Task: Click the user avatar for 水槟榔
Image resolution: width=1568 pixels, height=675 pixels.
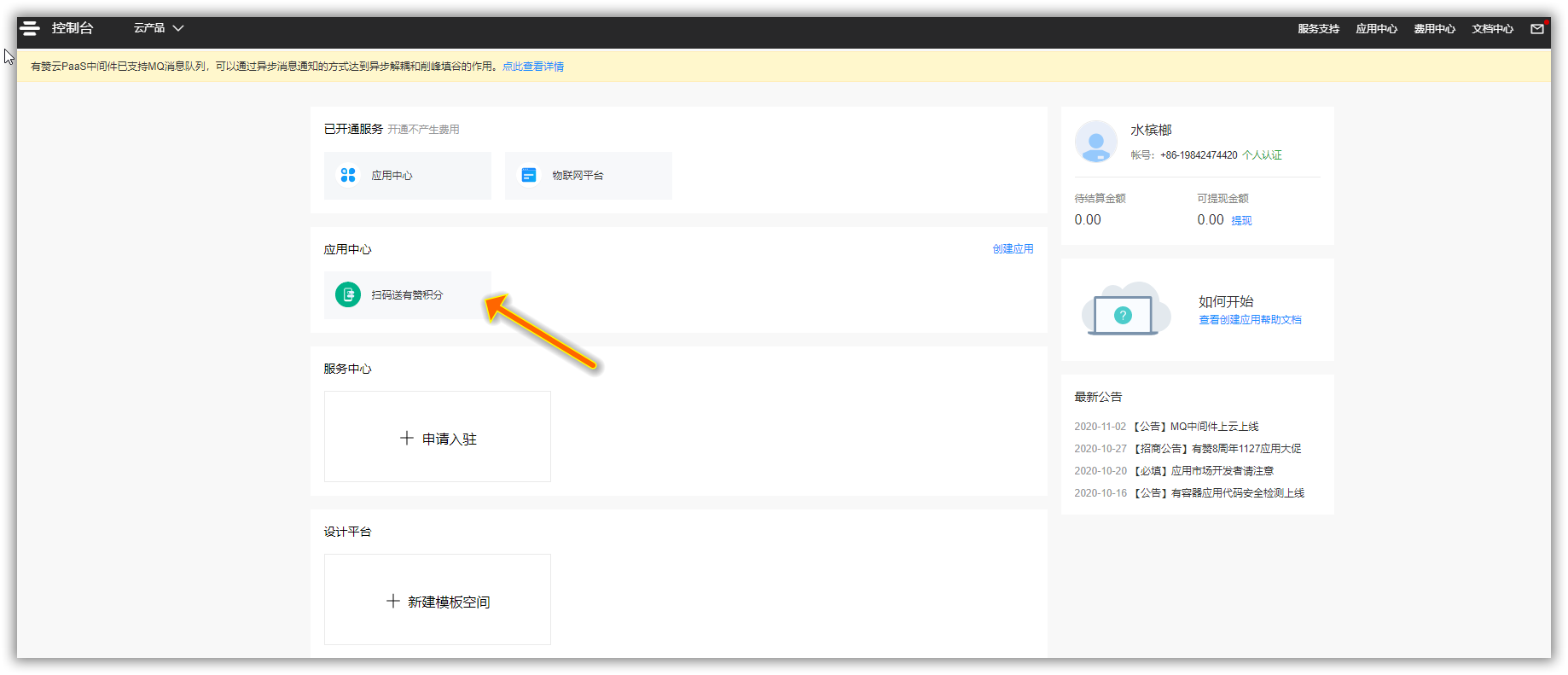Action: [x=1096, y=142]
